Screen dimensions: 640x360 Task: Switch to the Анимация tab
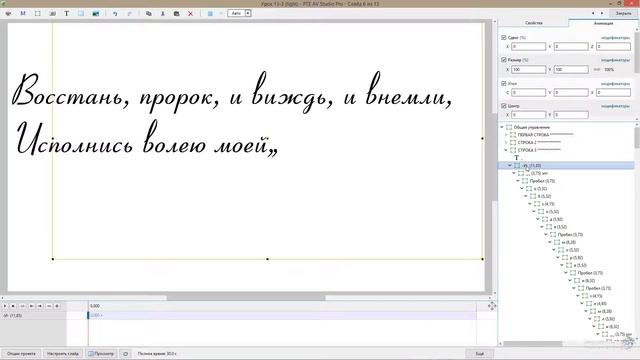click(x=603, y=23)
